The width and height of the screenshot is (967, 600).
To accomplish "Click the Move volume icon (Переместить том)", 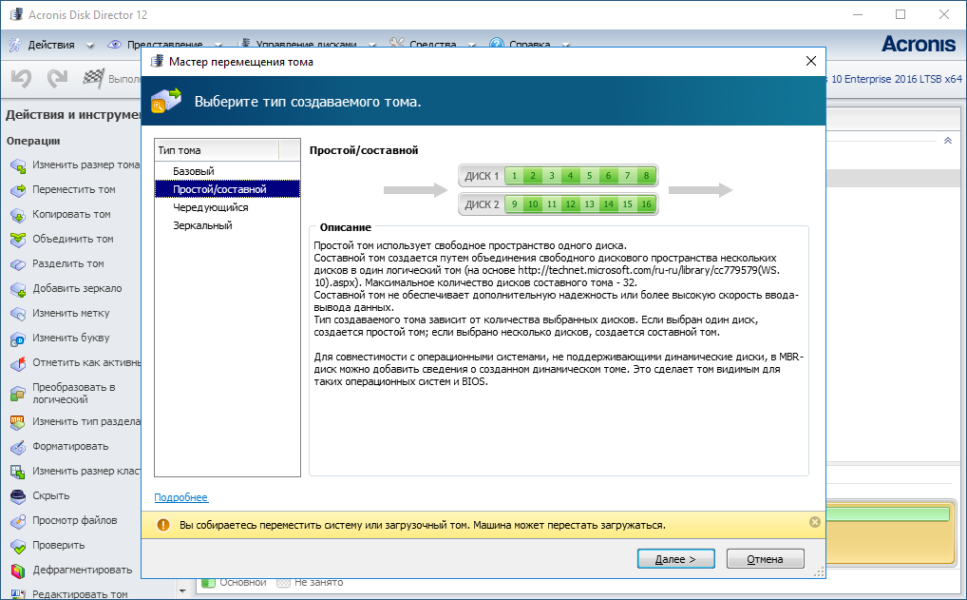I will coord(17,190).
